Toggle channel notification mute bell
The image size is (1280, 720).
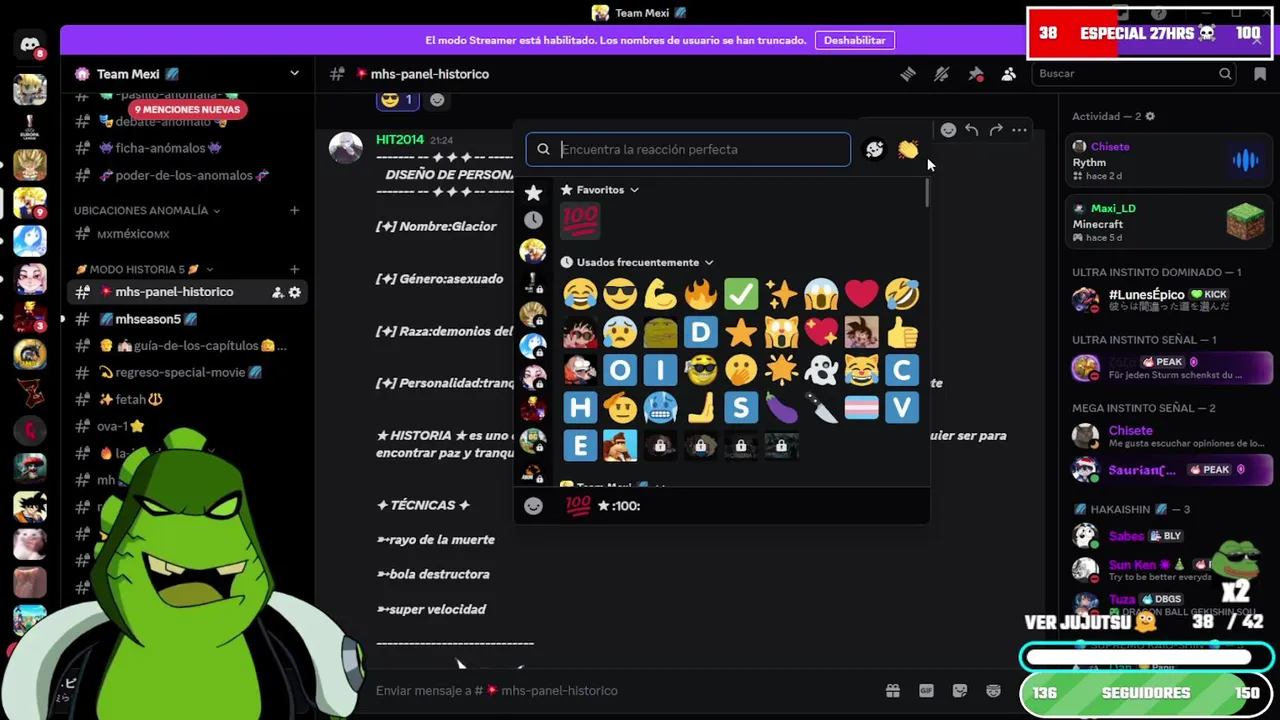click(941, 74)
